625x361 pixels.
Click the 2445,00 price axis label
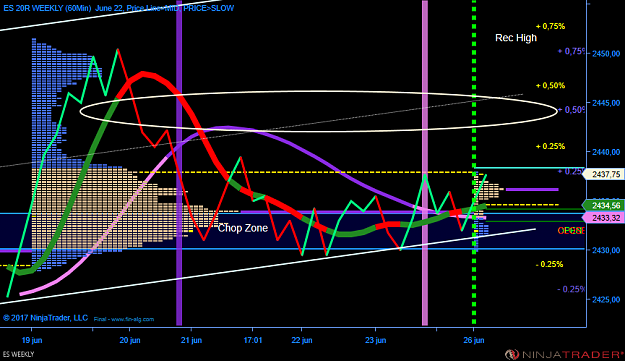[x=606, y=103]
